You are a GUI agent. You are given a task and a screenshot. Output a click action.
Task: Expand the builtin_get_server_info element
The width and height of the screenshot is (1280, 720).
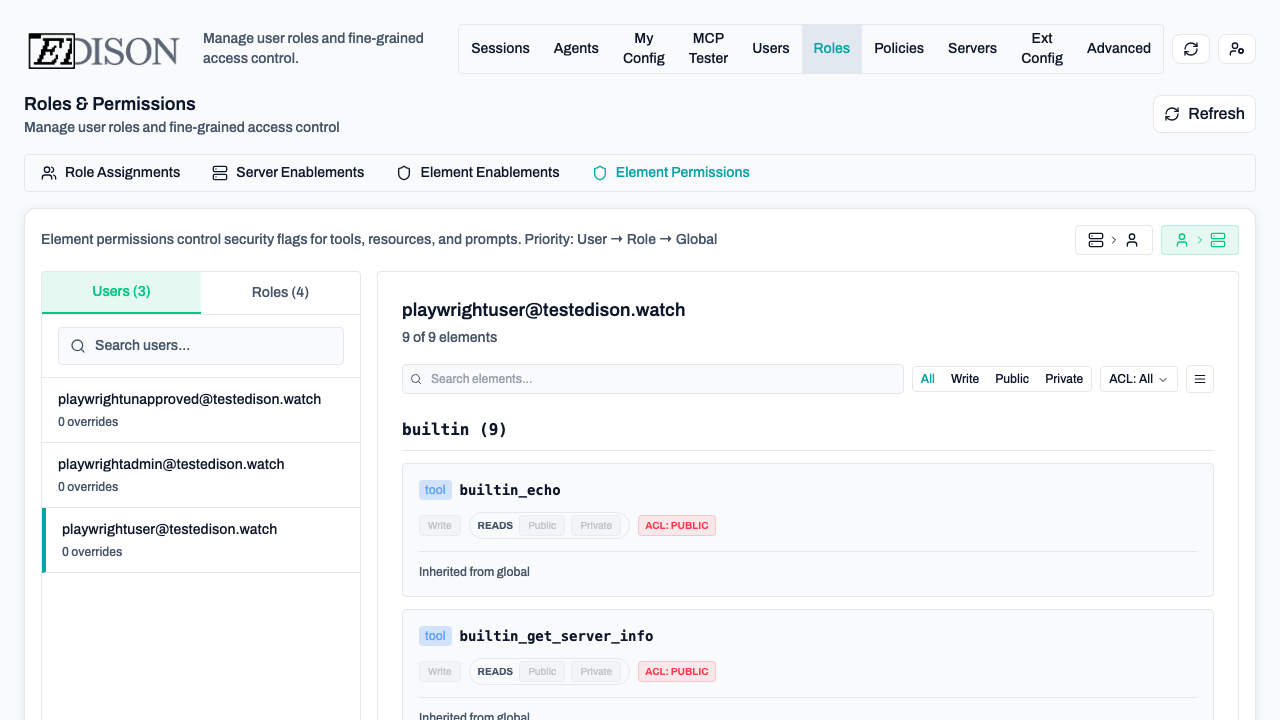click(x=556, y=635)
